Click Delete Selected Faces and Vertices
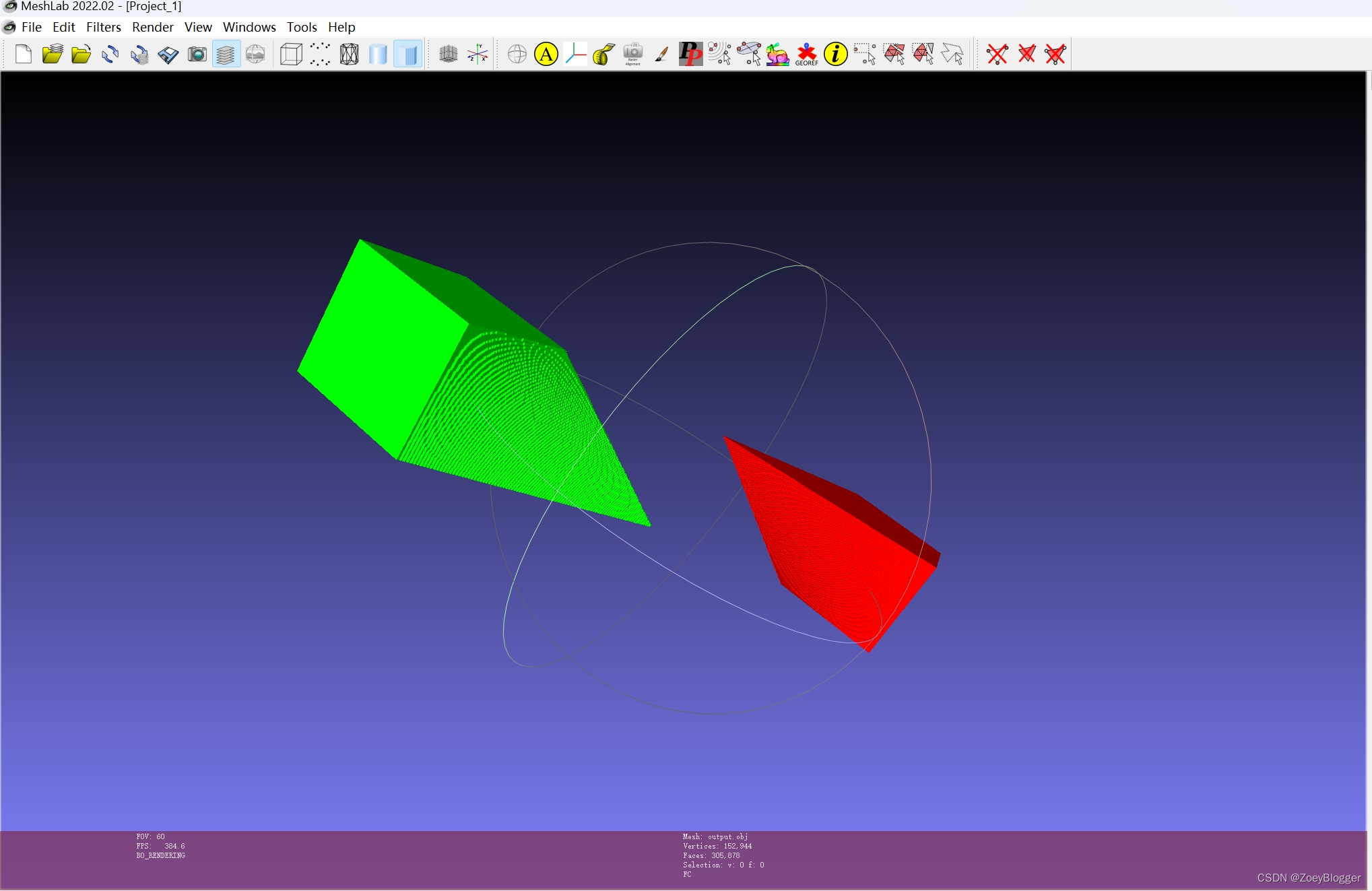 [1055, 54]
